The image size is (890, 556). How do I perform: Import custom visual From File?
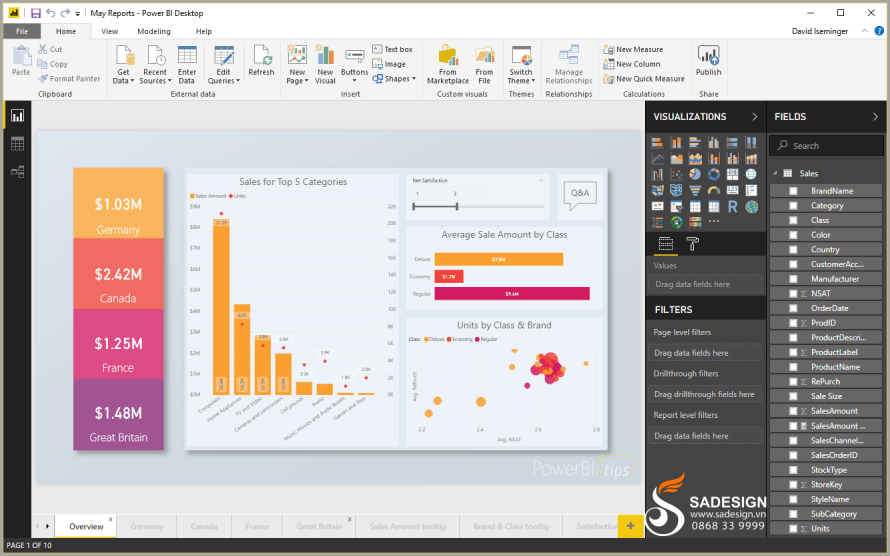pos(484,65)
